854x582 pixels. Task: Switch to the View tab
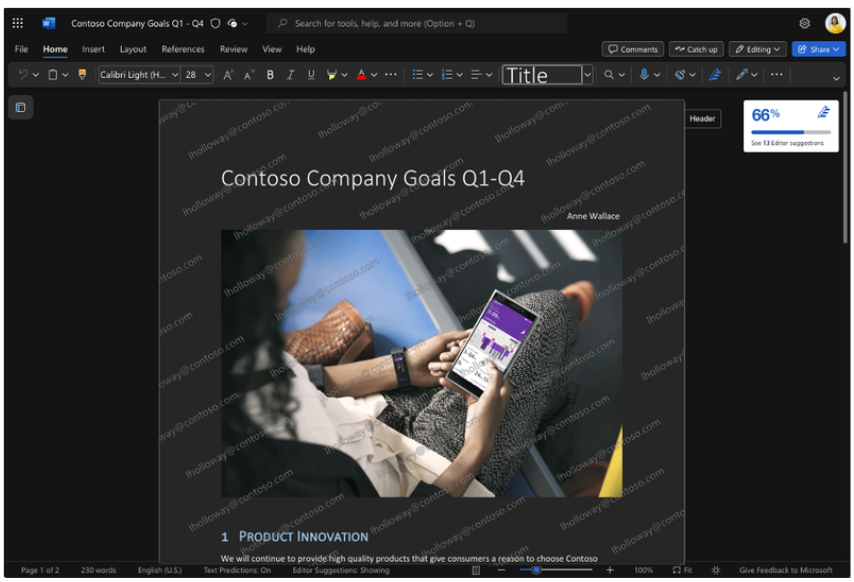coord(272,49)
